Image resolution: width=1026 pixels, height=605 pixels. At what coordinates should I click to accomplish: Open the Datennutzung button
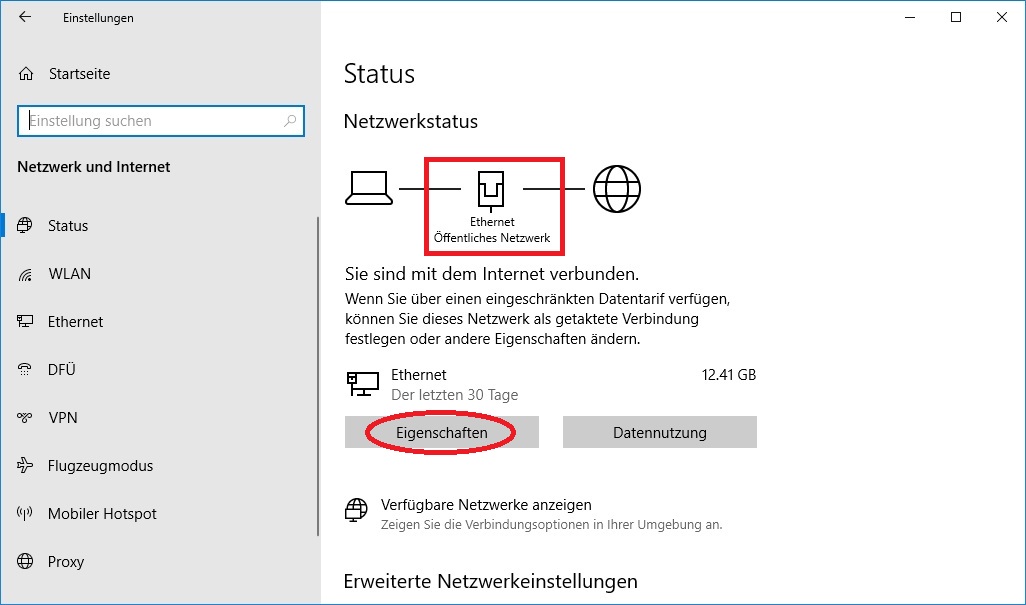tap(659, 433)
